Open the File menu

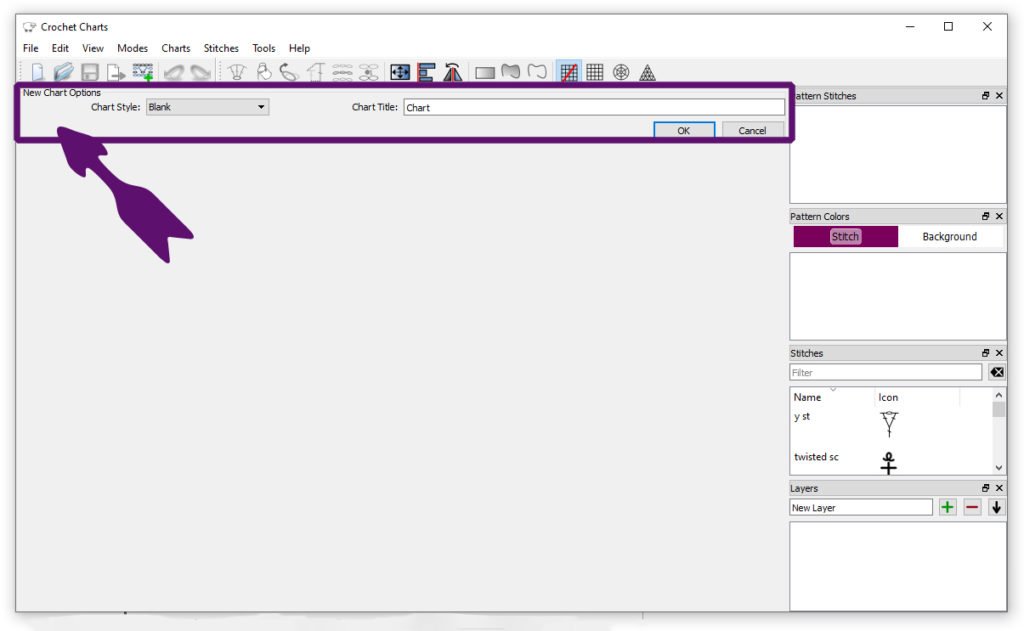coord(31,48)
